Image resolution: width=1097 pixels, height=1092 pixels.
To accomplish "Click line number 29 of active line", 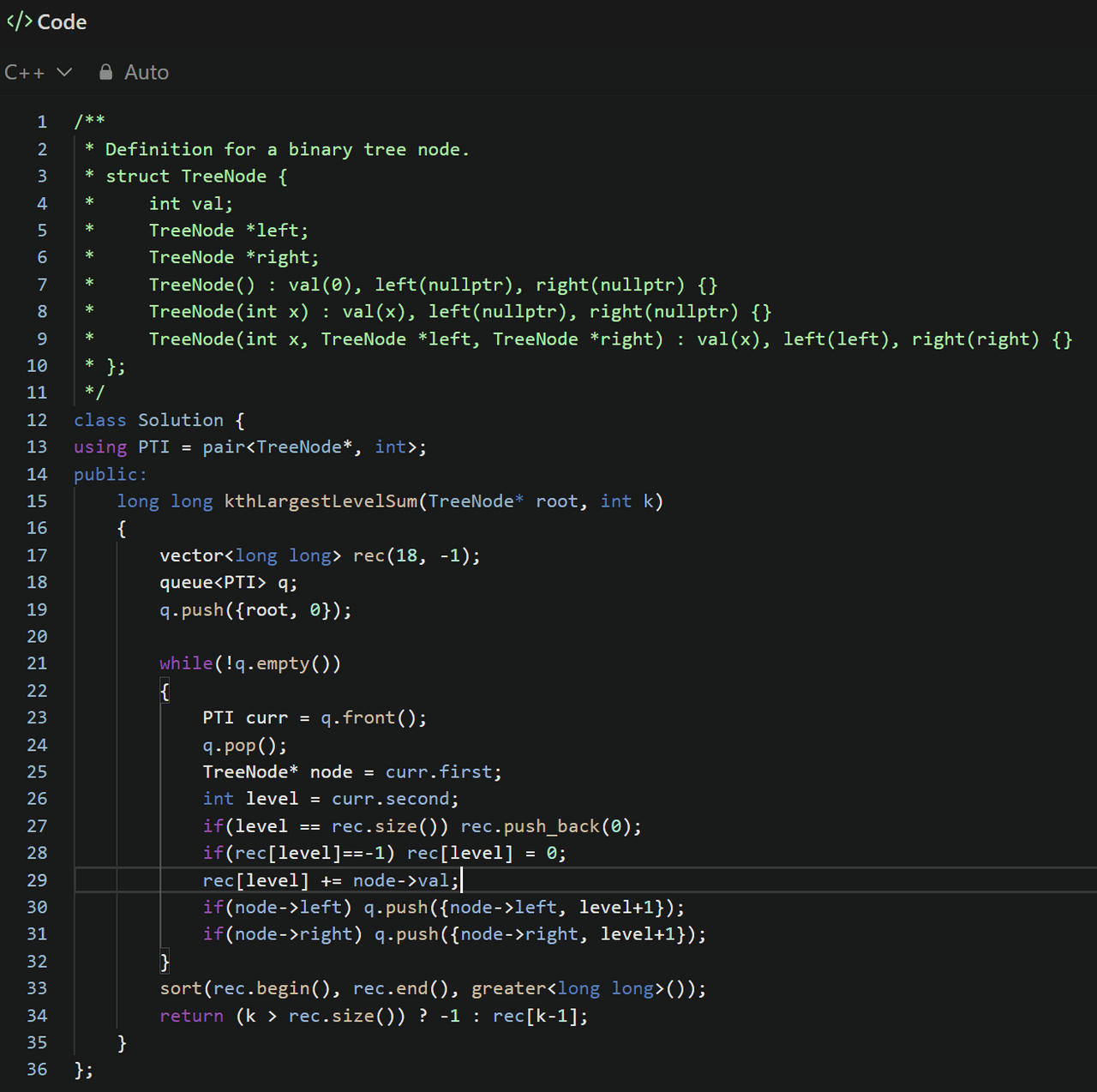I will (37, 880).
